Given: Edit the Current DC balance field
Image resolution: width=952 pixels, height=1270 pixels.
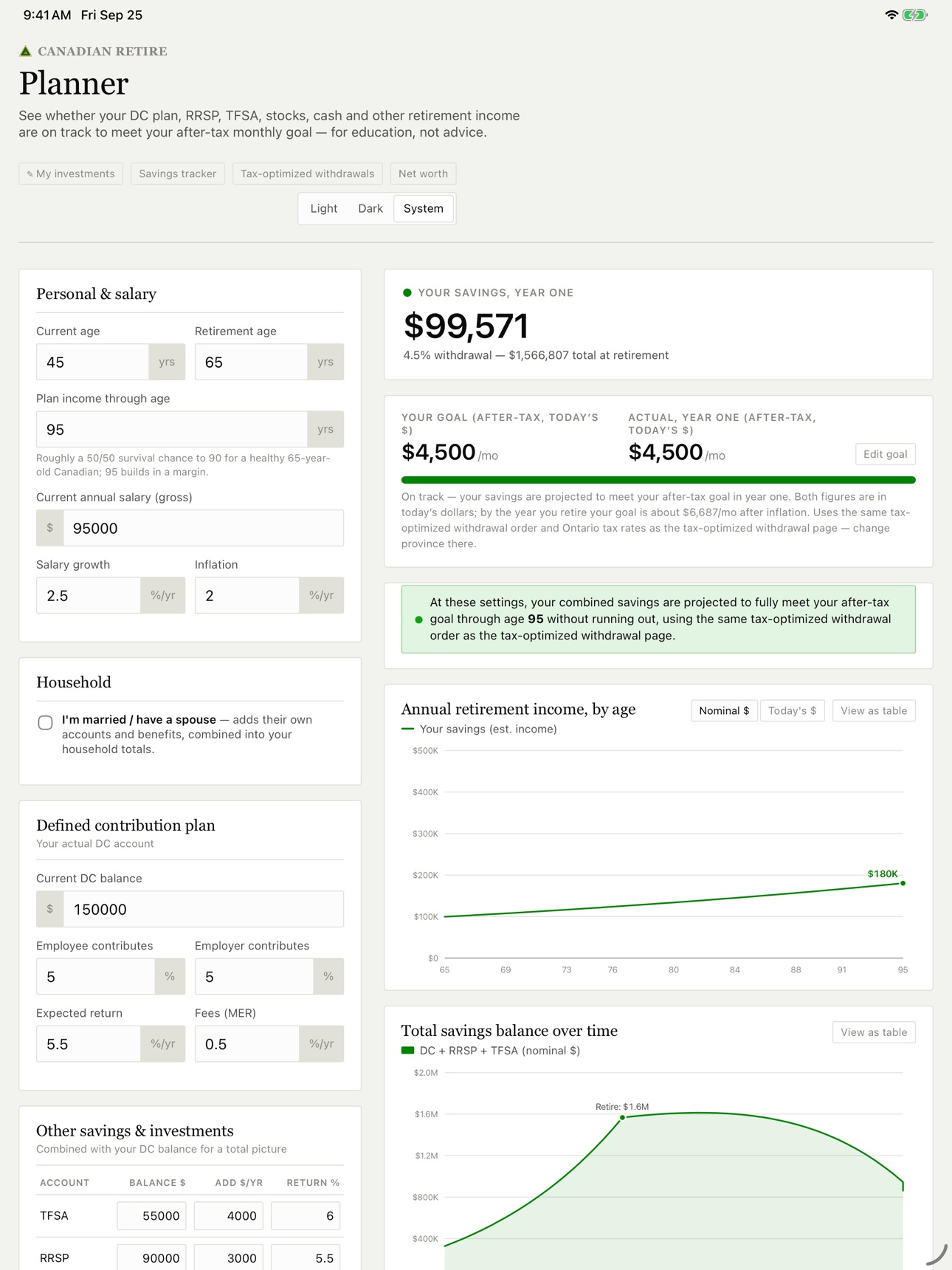Looking at the screenshot, I should tap(203, 909).
